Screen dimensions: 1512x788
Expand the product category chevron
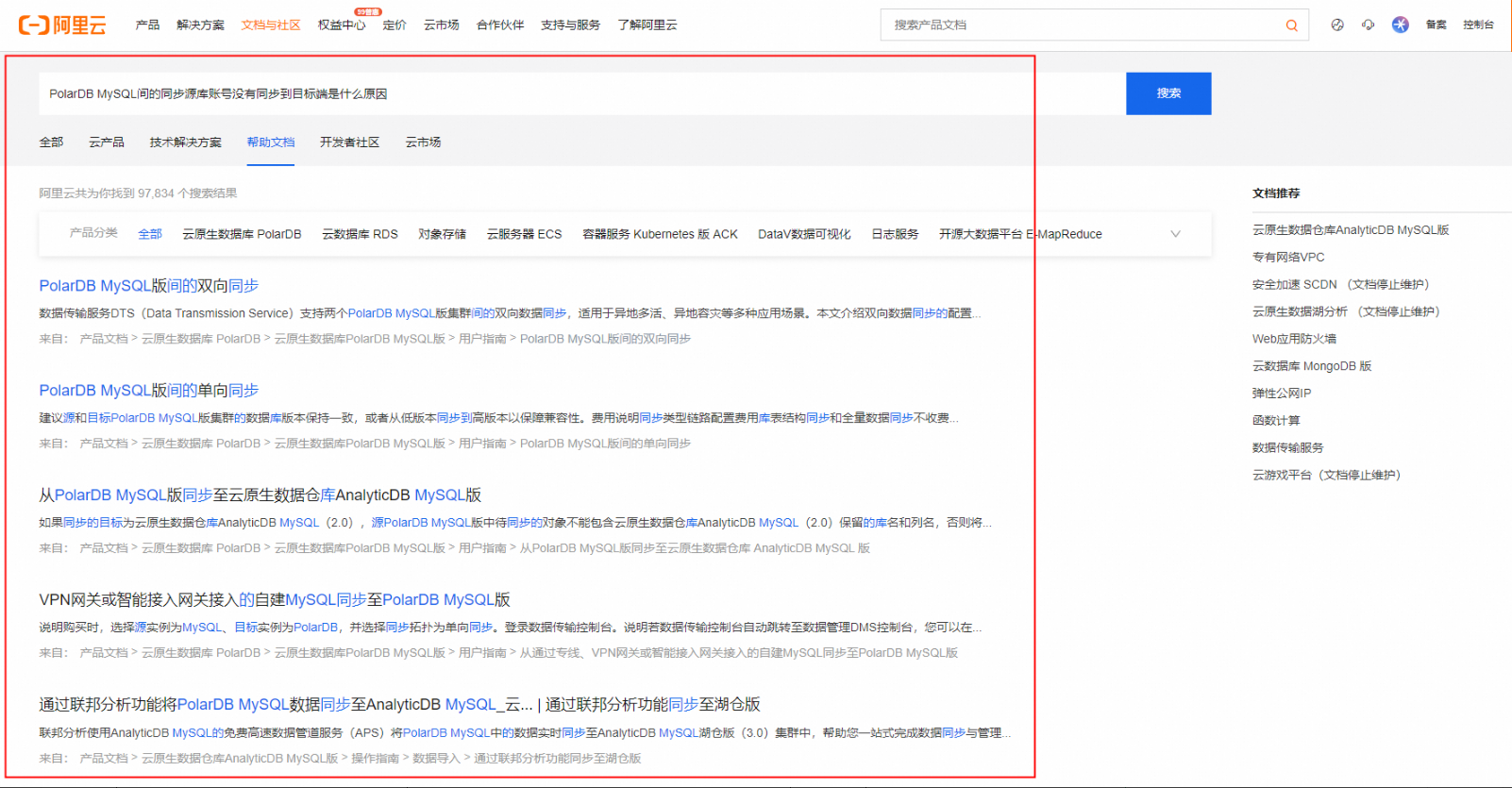(x=1175, y=234)
